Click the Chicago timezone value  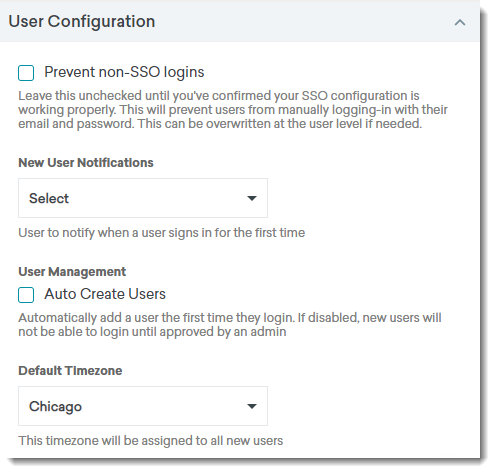coord(55,407)
